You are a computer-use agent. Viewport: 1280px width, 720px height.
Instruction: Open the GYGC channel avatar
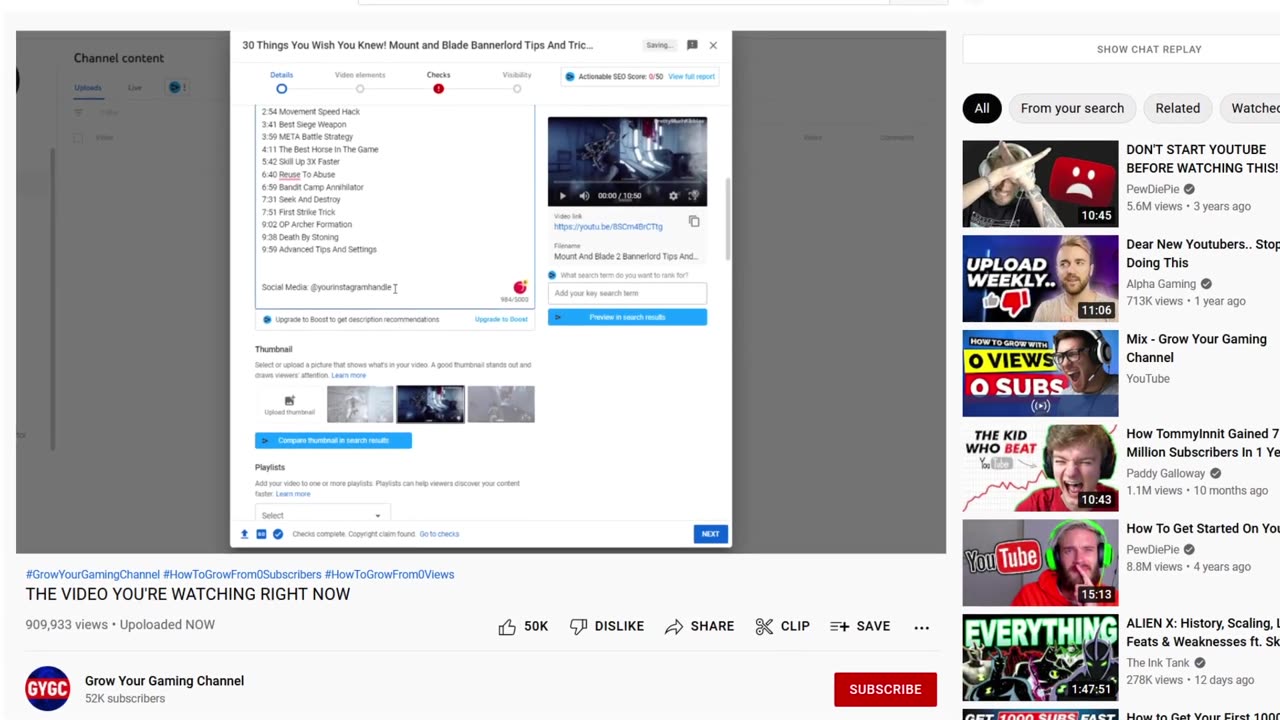tap(48, 689)
